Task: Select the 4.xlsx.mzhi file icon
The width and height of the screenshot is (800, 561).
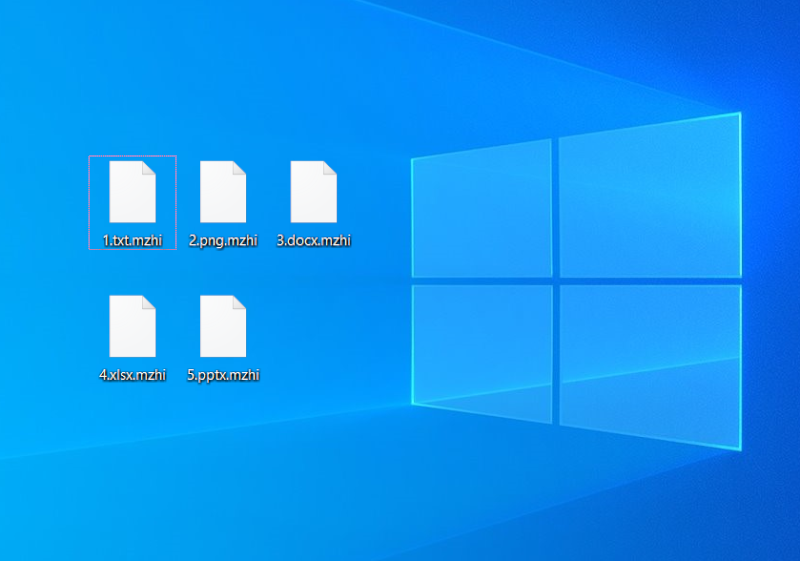Action: [x=132, y=327]
